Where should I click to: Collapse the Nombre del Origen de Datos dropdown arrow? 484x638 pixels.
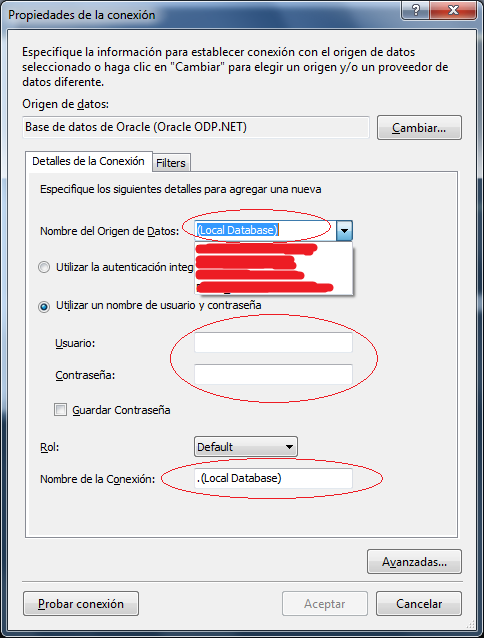(x=344, y=231)
